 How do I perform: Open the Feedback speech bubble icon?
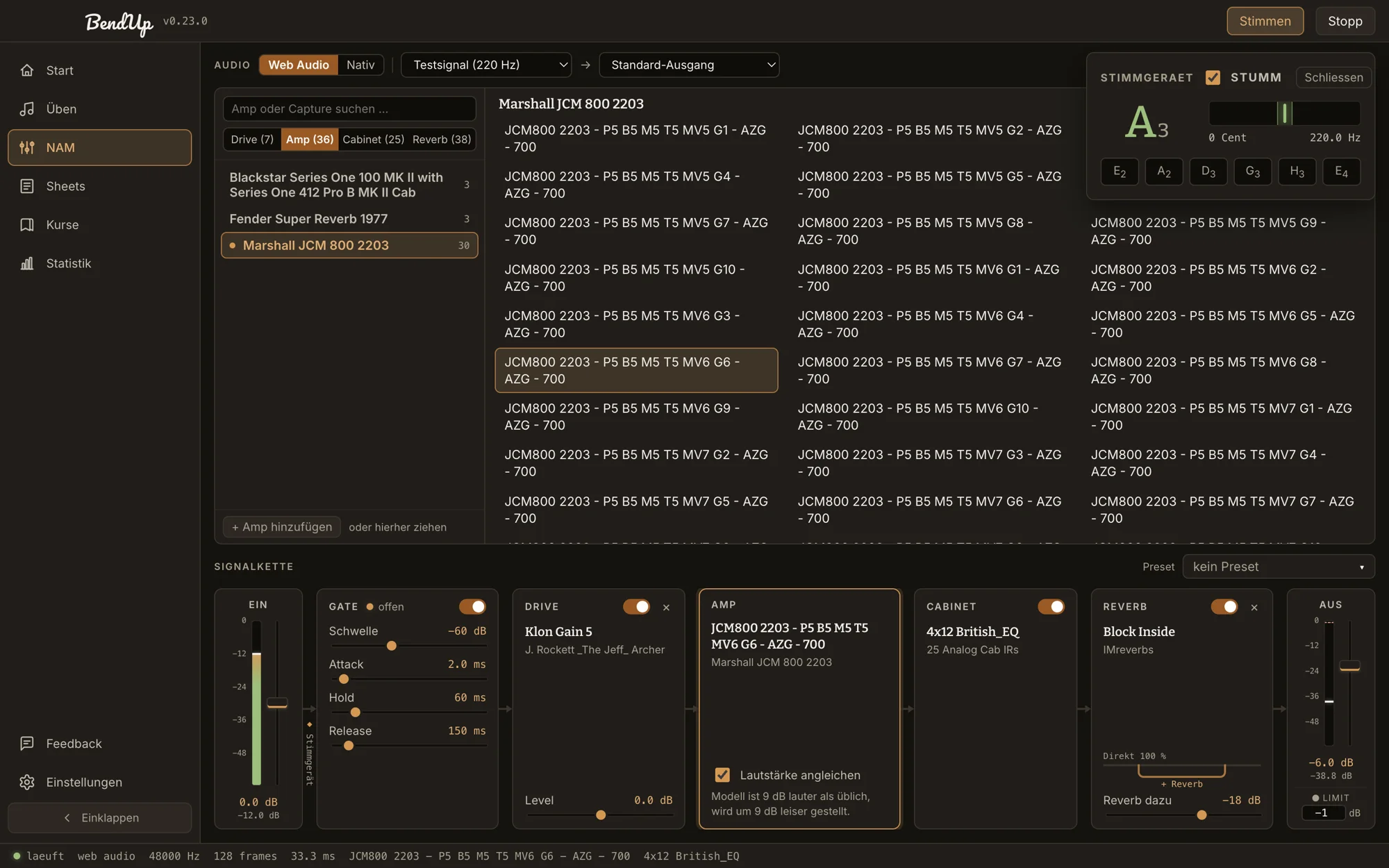tap(27, 744)
